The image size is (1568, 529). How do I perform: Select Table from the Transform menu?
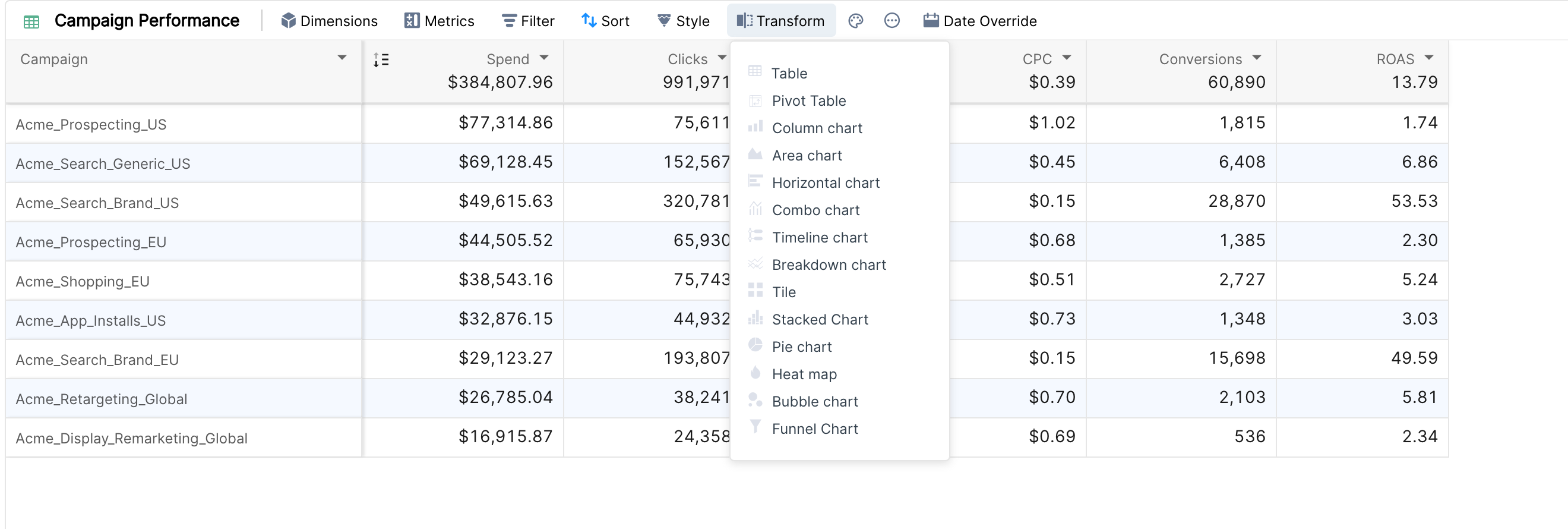click(x=839, y=73)
